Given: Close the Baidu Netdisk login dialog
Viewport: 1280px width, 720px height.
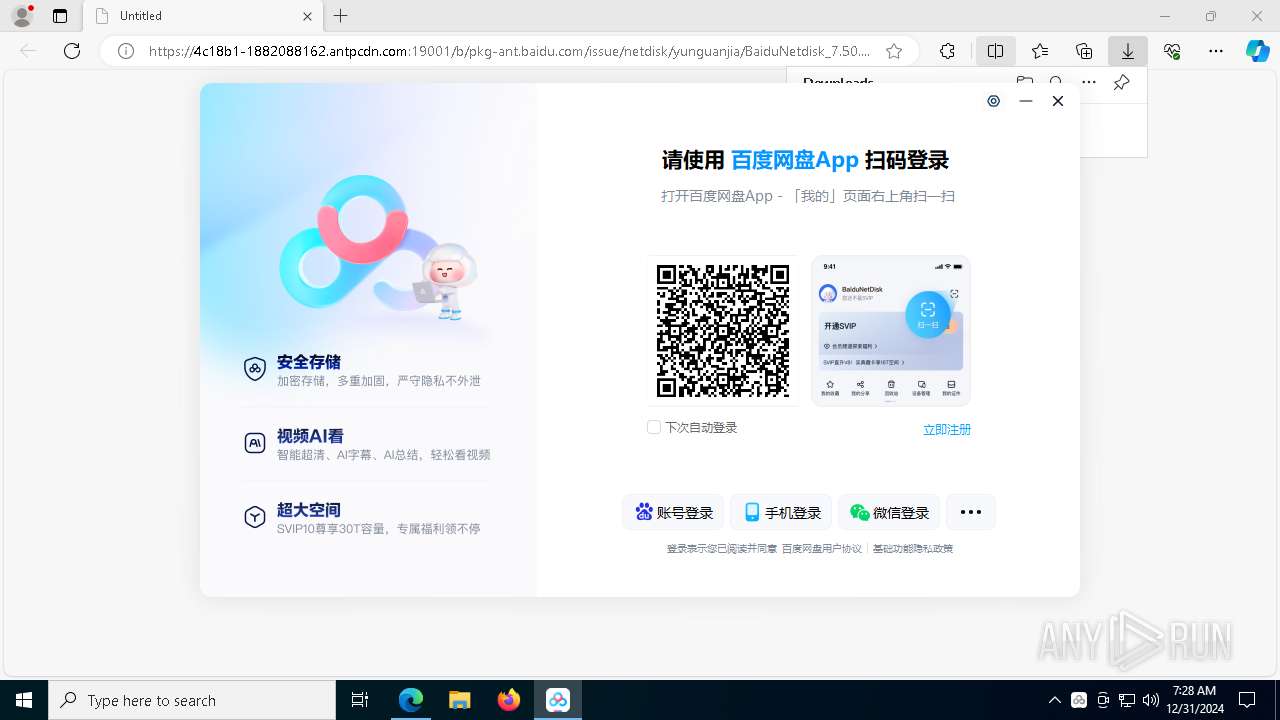Looking at the screenshot, I should pyautogui.click(x=1057, y=101).
